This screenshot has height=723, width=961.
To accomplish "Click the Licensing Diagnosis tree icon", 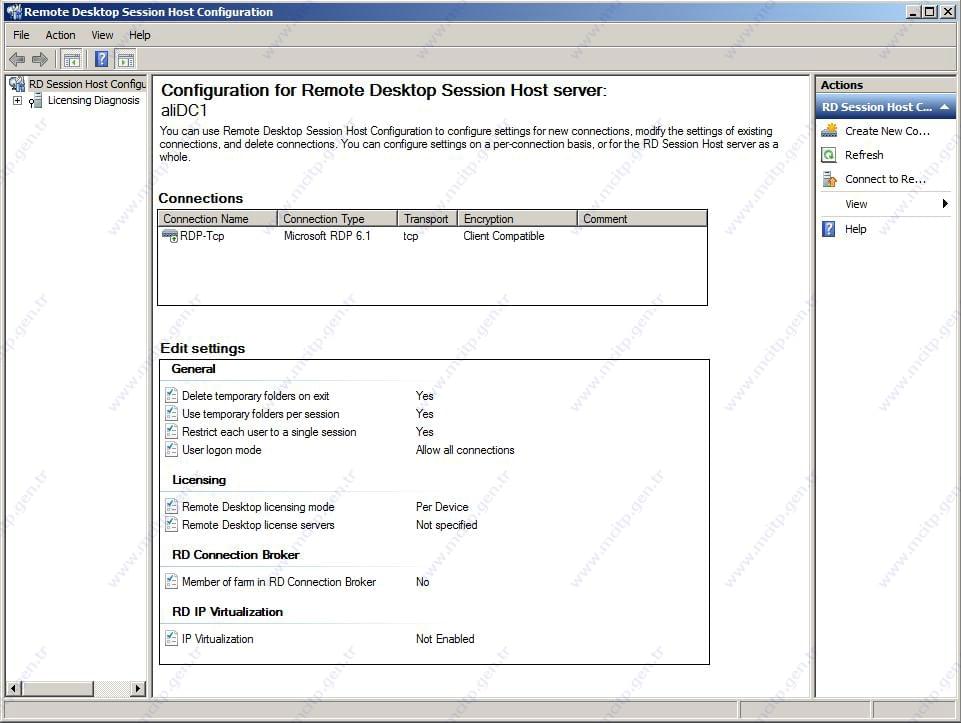I will [x=36, y=100].
